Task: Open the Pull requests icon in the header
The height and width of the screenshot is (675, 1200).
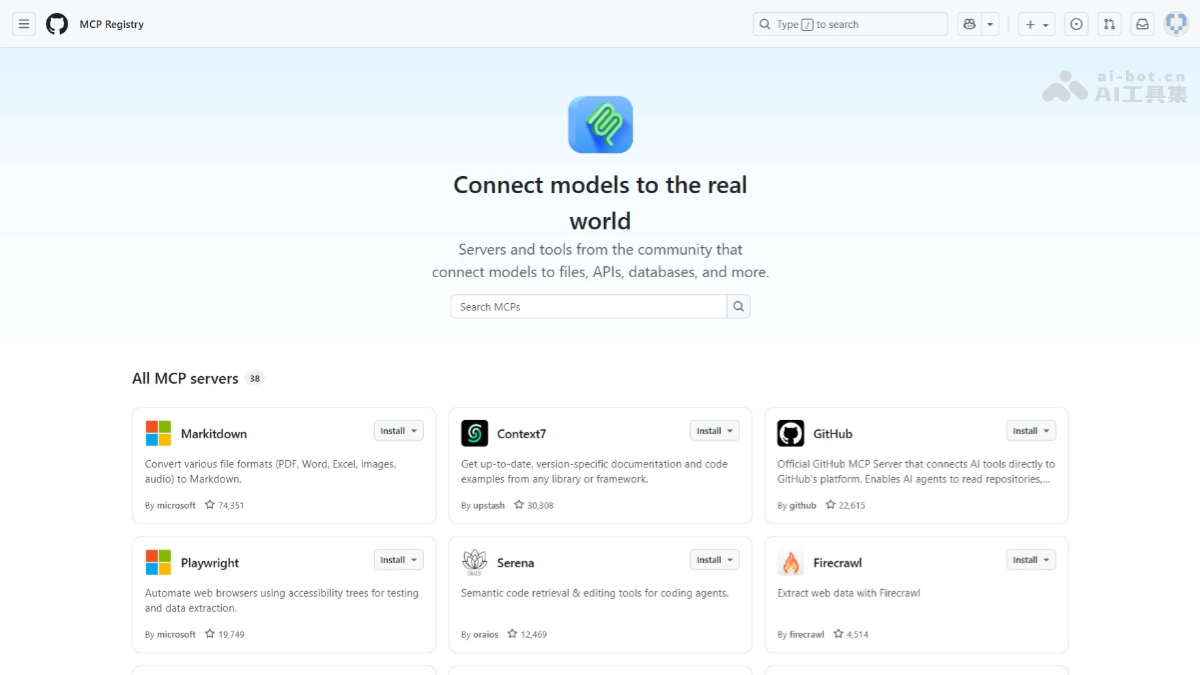Action: click(x=1109, y=24)
